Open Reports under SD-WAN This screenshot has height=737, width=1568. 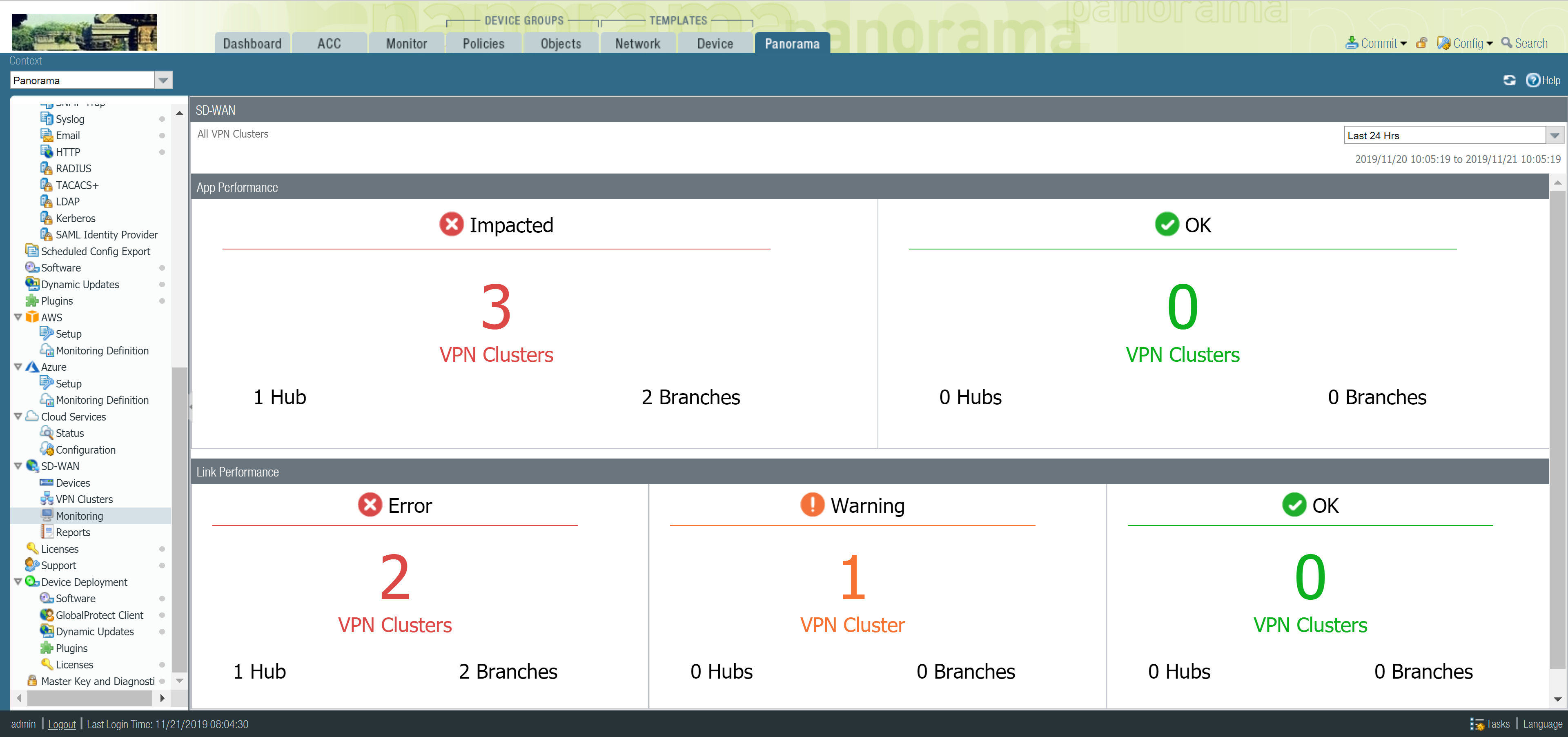(x=72, y=532)
